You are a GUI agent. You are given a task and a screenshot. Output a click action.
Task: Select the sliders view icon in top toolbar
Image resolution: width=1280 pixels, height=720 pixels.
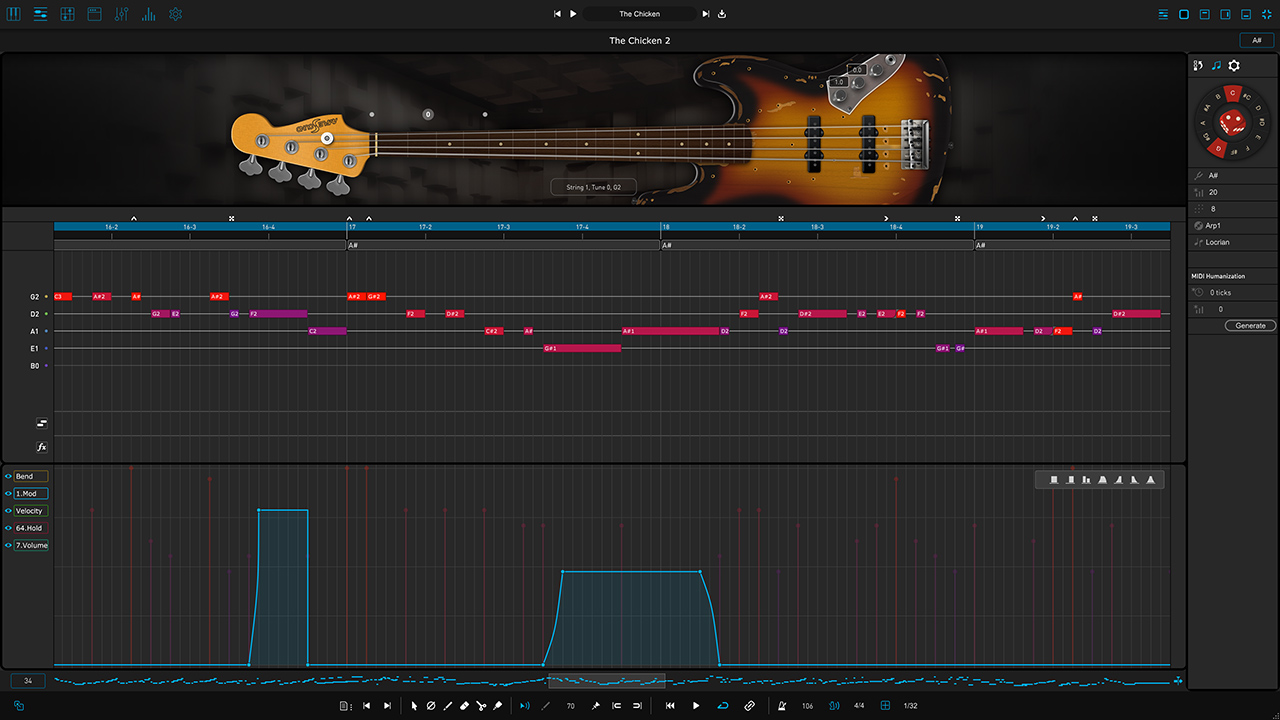[41, 15]
